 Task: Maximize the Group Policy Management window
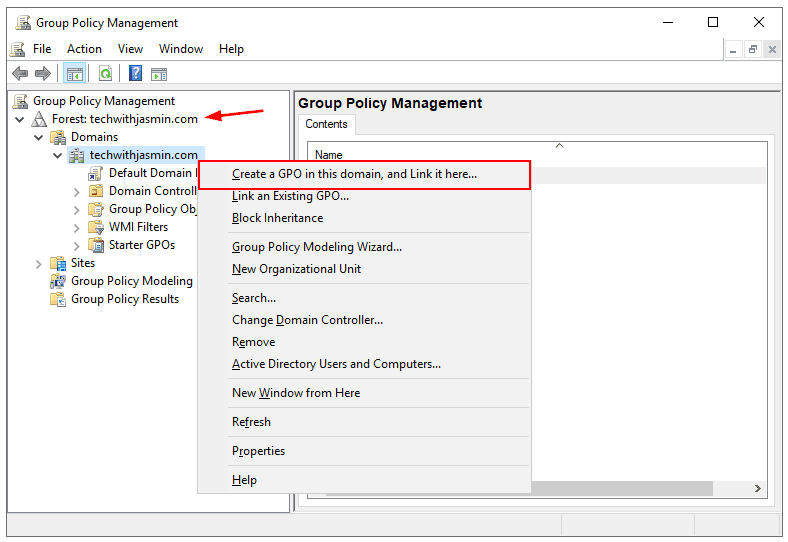pyautogui.click(x=713, y=23)
